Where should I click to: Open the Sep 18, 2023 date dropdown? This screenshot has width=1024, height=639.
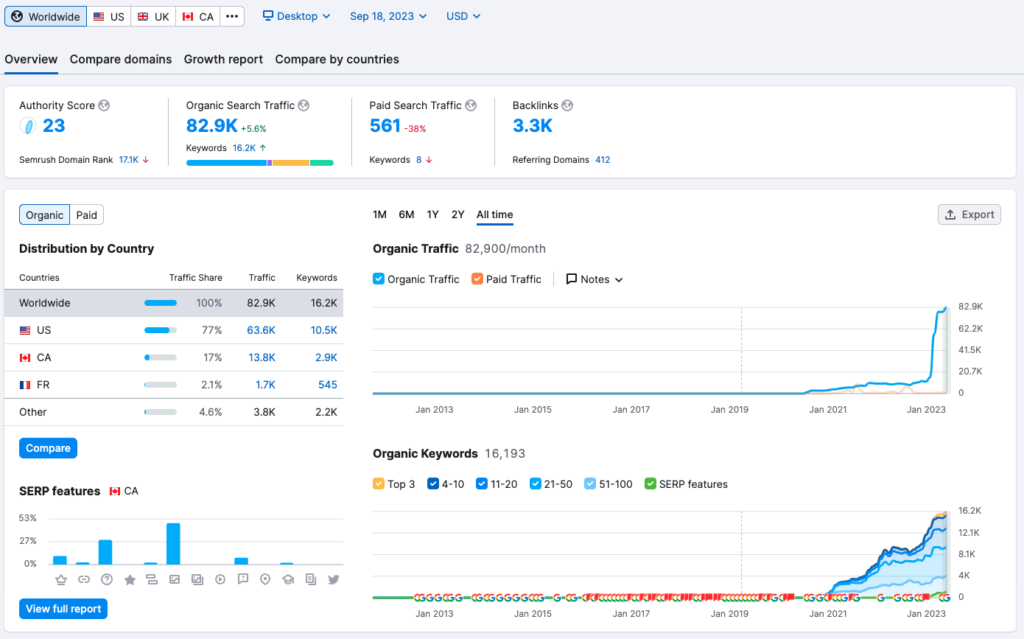(388, 16)
